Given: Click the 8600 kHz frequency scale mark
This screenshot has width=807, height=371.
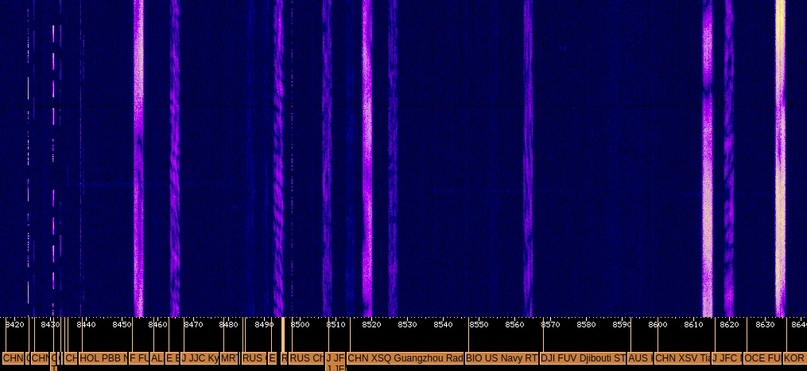Looking at the screenshot, I should click(x=657, y=325).
